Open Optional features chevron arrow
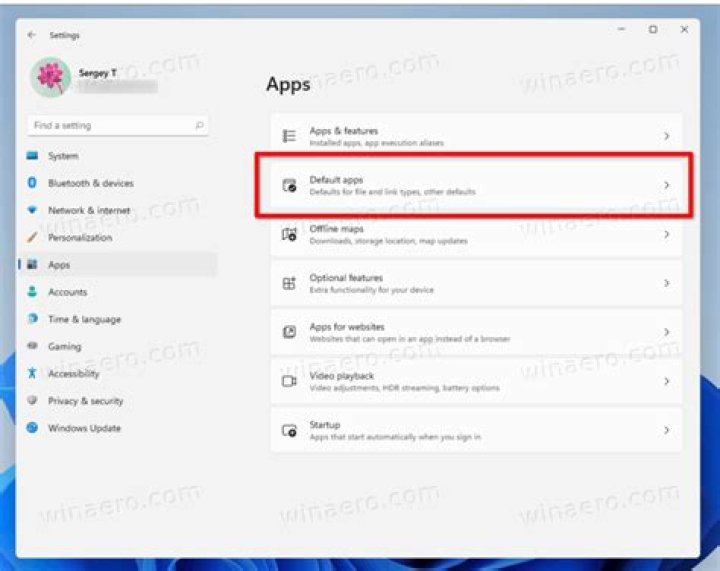 pyautogui.click(x=666, y=283)
